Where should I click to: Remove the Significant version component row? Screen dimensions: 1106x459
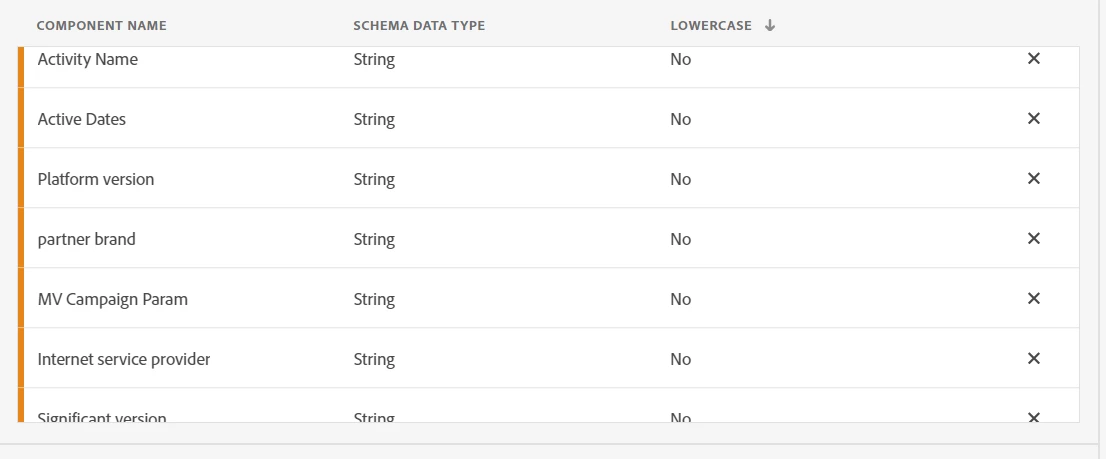(x=1034, y=416)
